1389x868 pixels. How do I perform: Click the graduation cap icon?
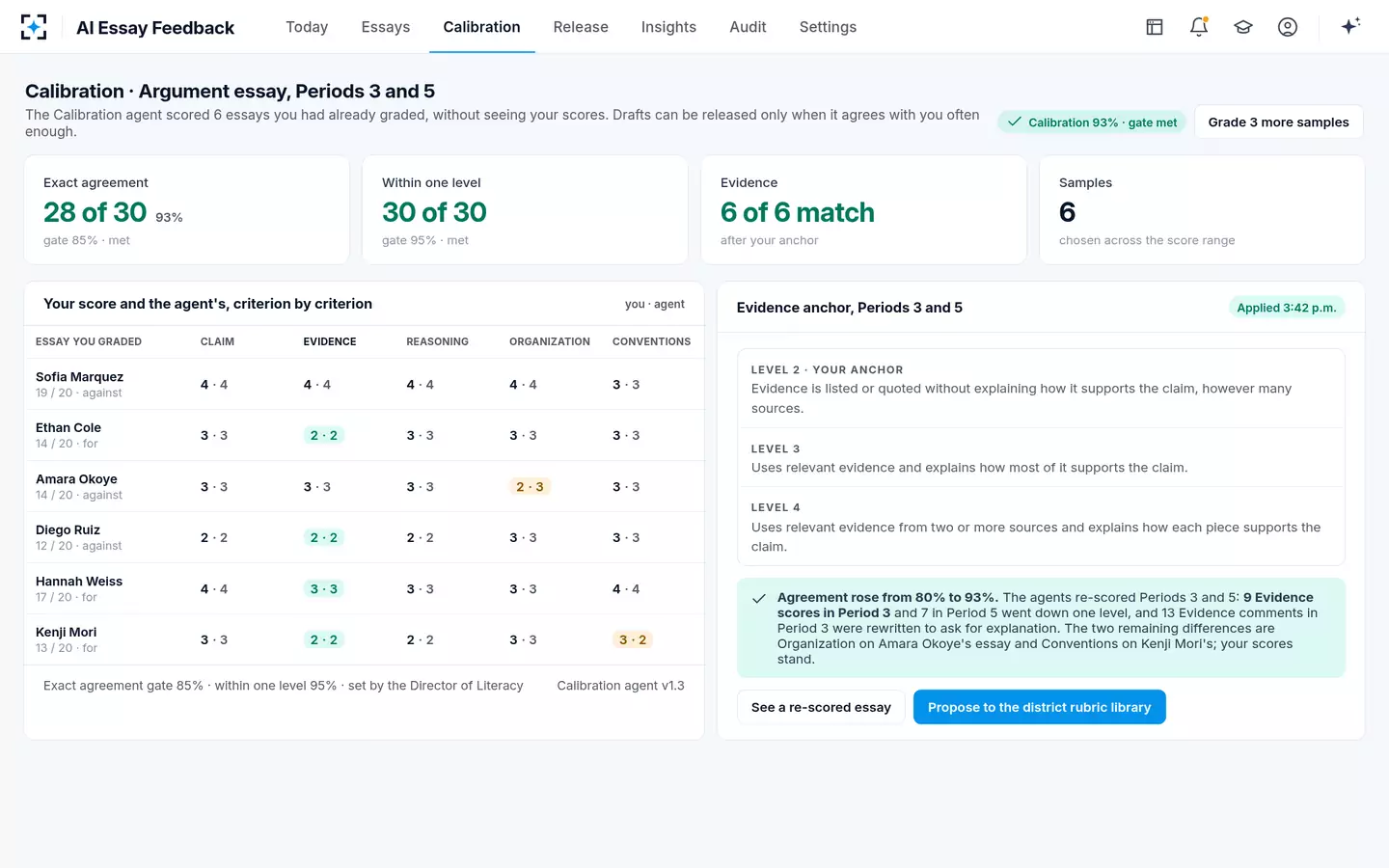point(1243,27)
